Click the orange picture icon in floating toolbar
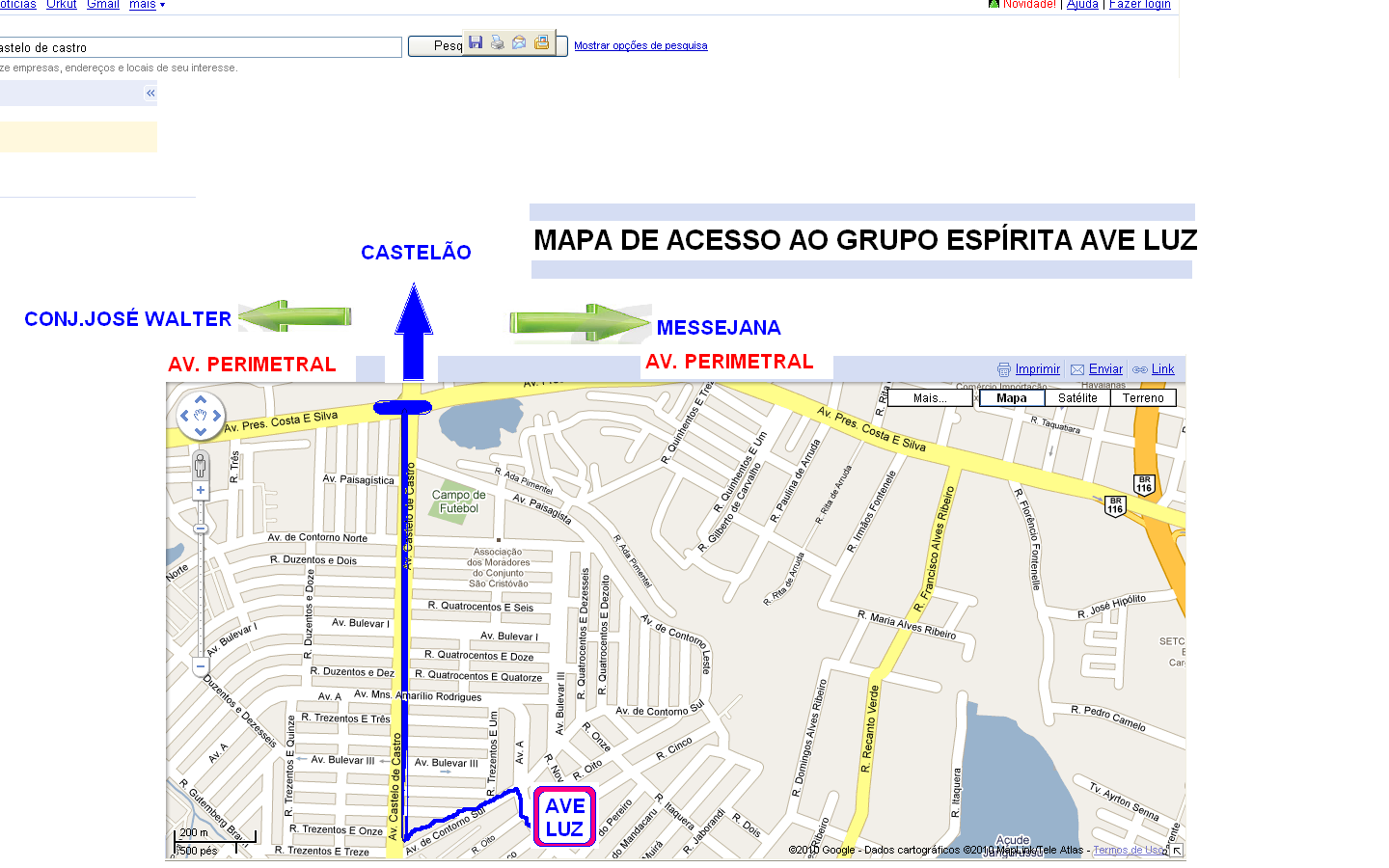Viewport: 1389px width, 868px height. [541, 42]
